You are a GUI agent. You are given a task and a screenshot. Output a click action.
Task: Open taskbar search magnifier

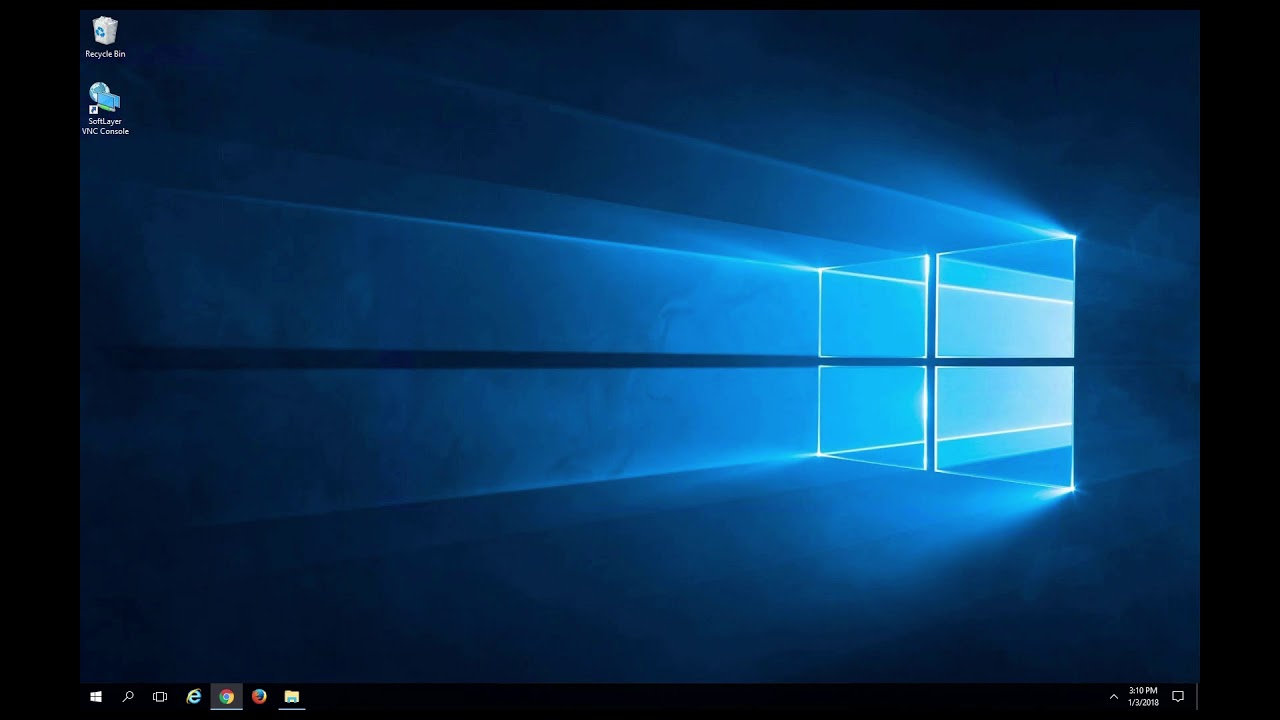tap(128, 697)
